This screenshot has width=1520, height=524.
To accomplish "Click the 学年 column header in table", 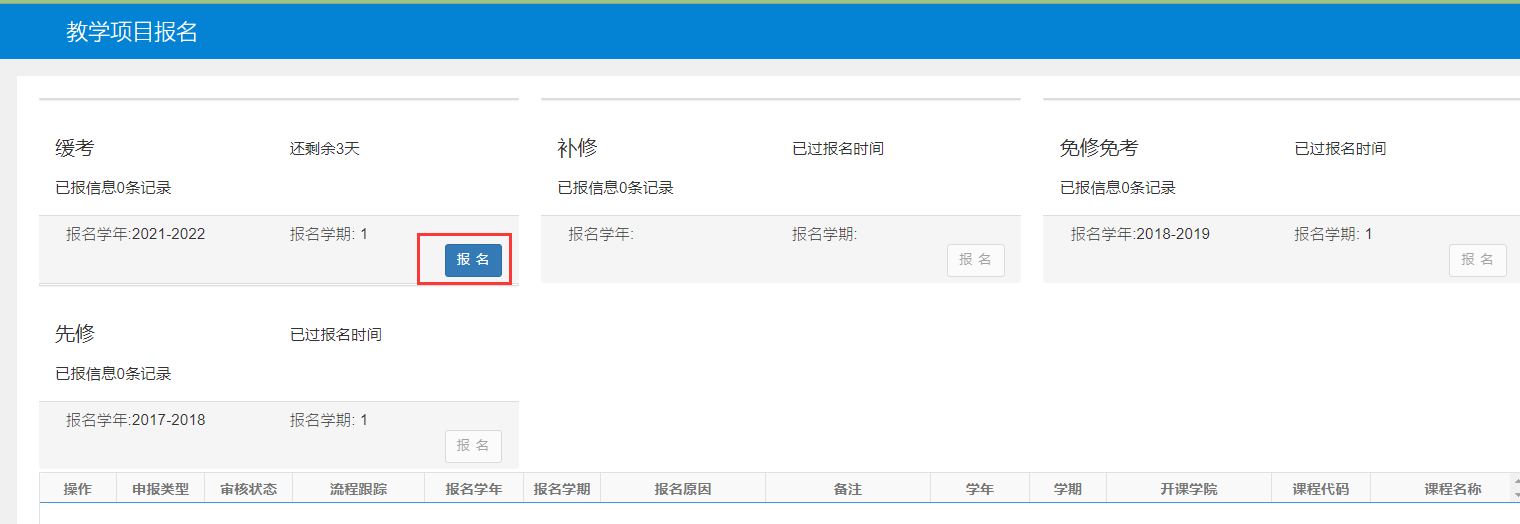I will tap(979, 489).
